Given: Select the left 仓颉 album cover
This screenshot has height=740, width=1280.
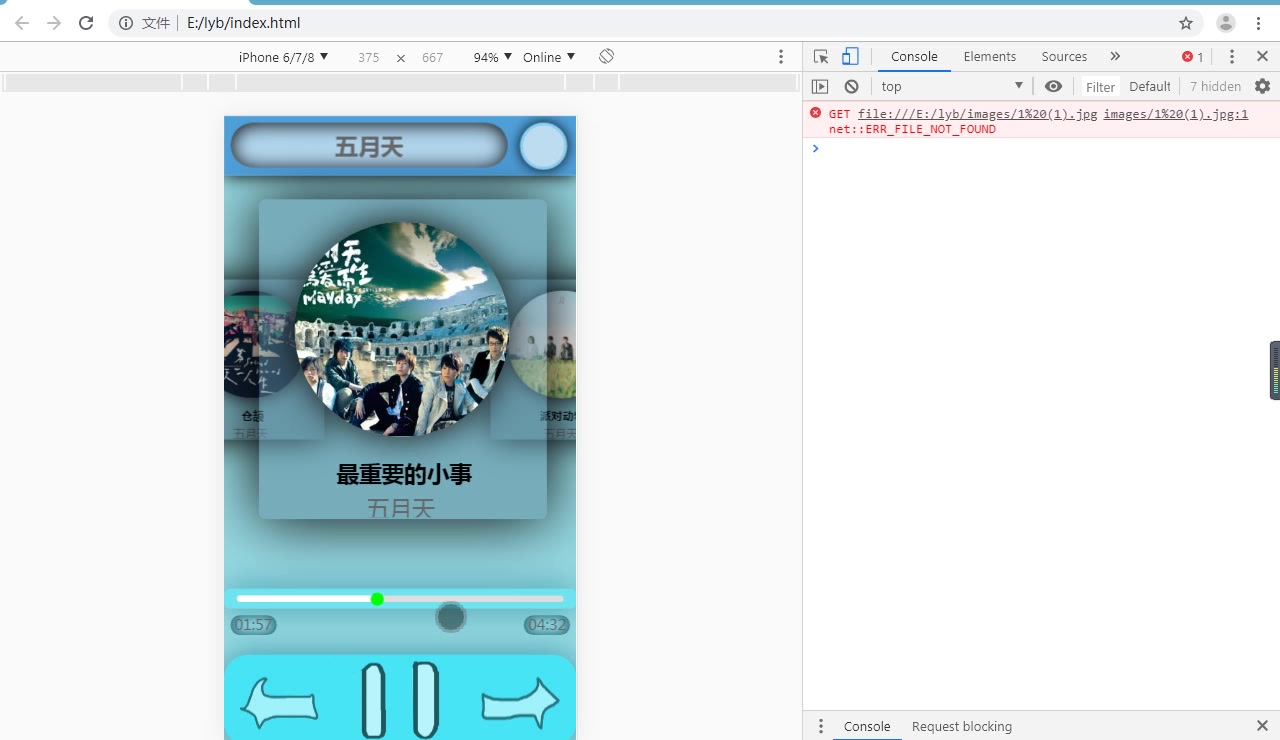Looking at the screenshot, I should coord(261,344).
